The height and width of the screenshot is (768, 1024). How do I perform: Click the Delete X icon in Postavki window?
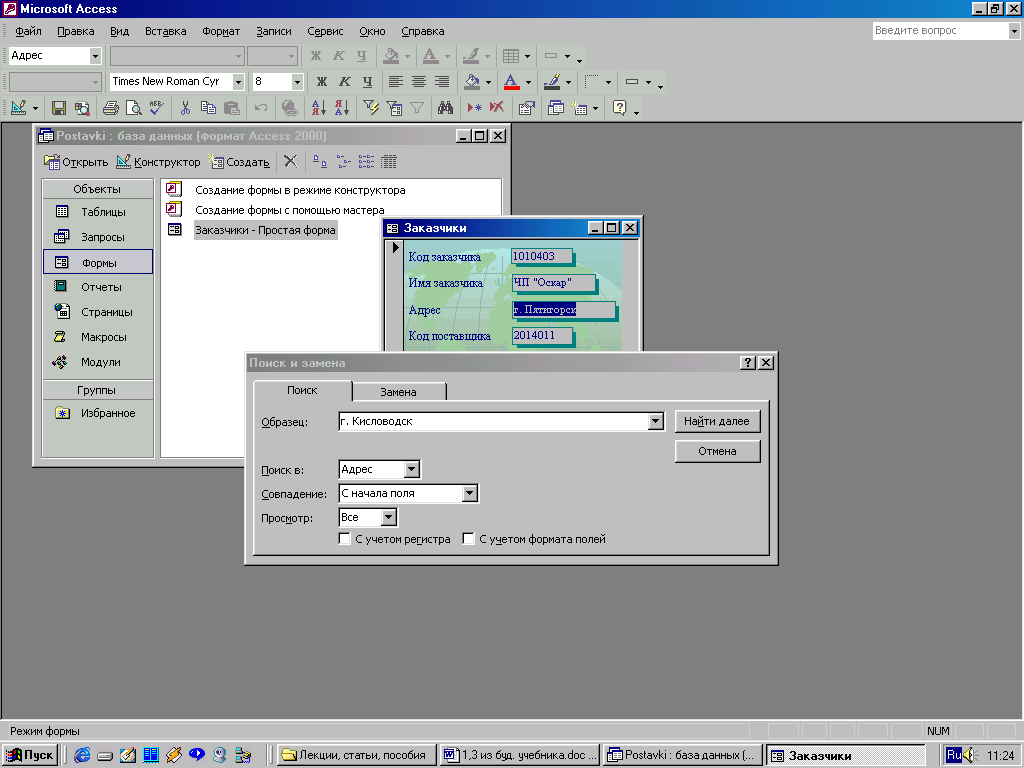coord(291,161)
